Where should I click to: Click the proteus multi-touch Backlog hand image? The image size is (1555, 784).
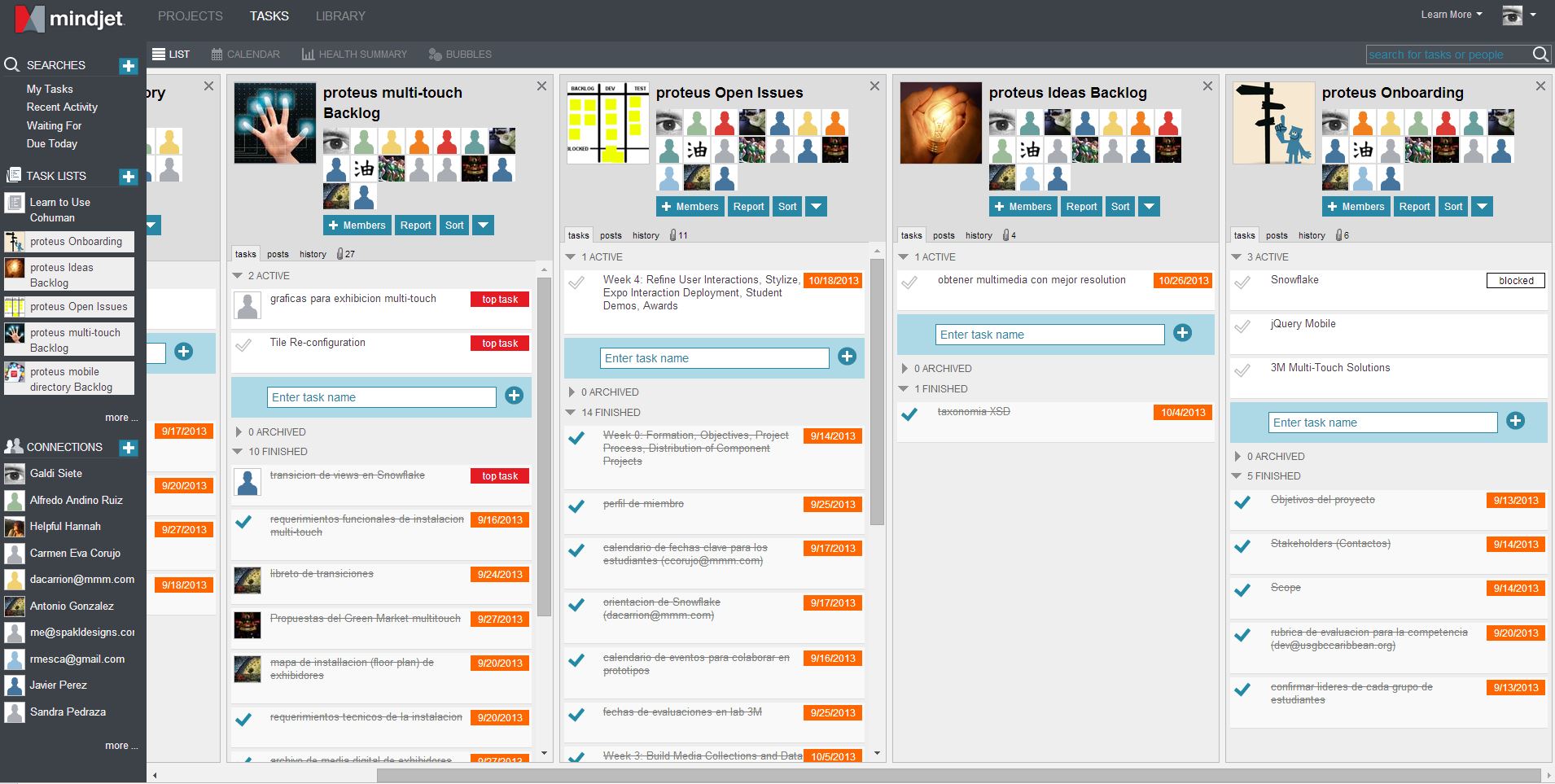(274, 123)
